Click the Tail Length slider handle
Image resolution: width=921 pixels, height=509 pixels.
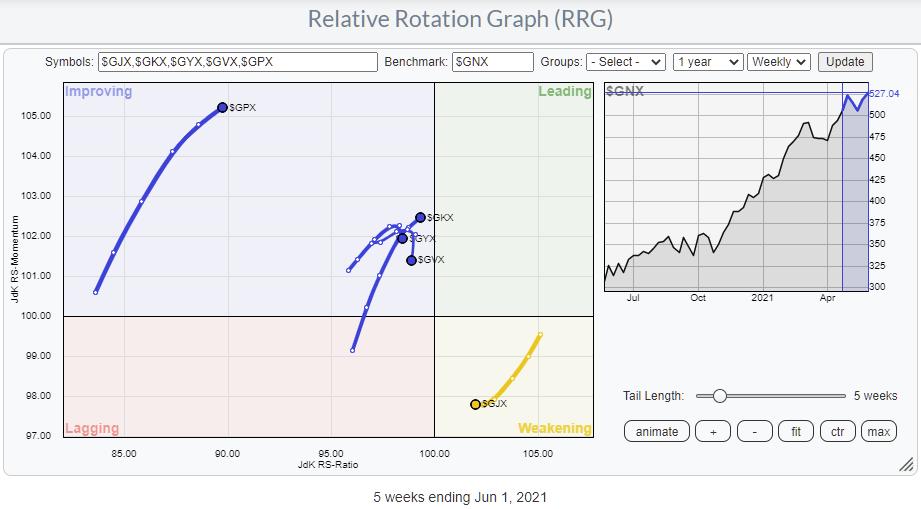tap(718, 396)
